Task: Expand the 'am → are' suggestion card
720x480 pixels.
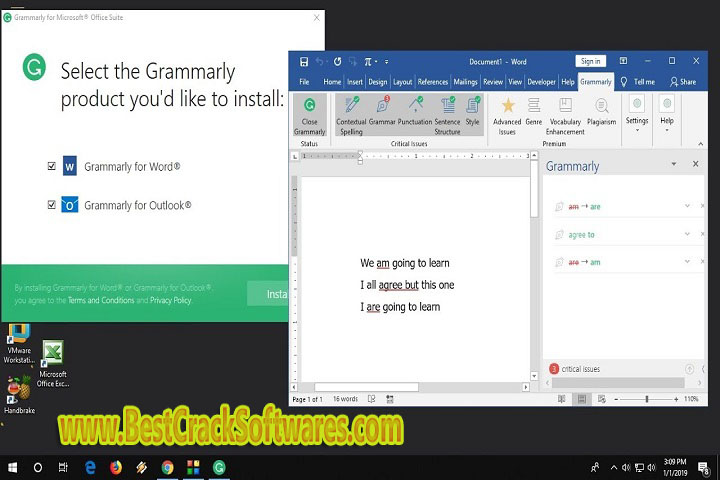Action: click(x=687, y=206)
